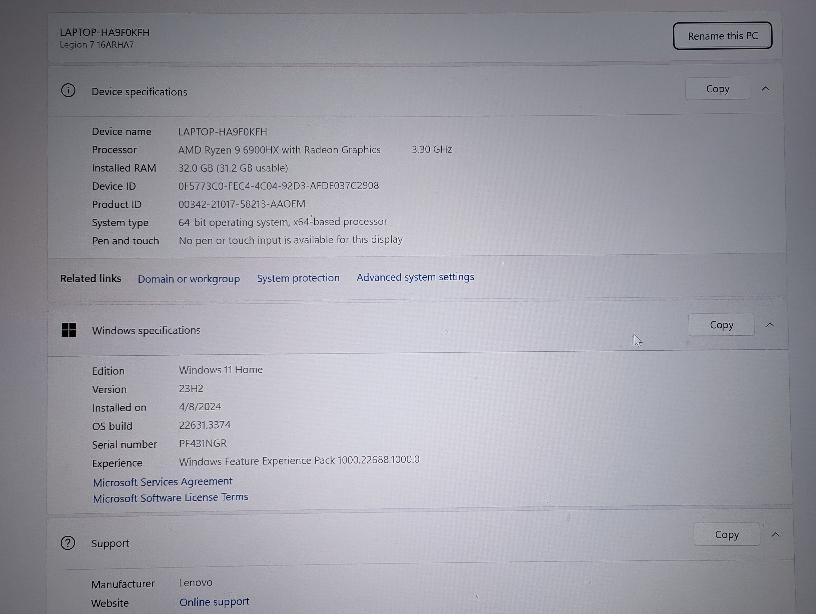Click the Manufacturer label
The image size is (816, 614).
tap(123, 584)
